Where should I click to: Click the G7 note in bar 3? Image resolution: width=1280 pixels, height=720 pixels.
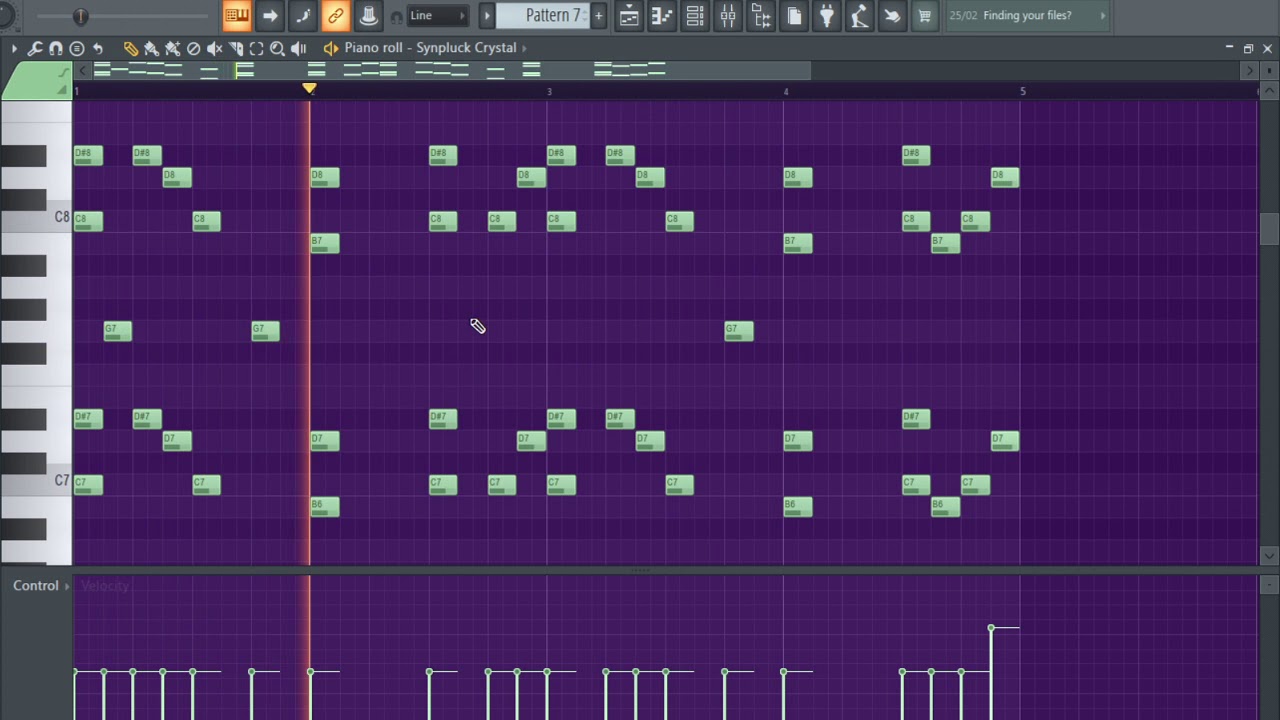click(x=739, y=330)
